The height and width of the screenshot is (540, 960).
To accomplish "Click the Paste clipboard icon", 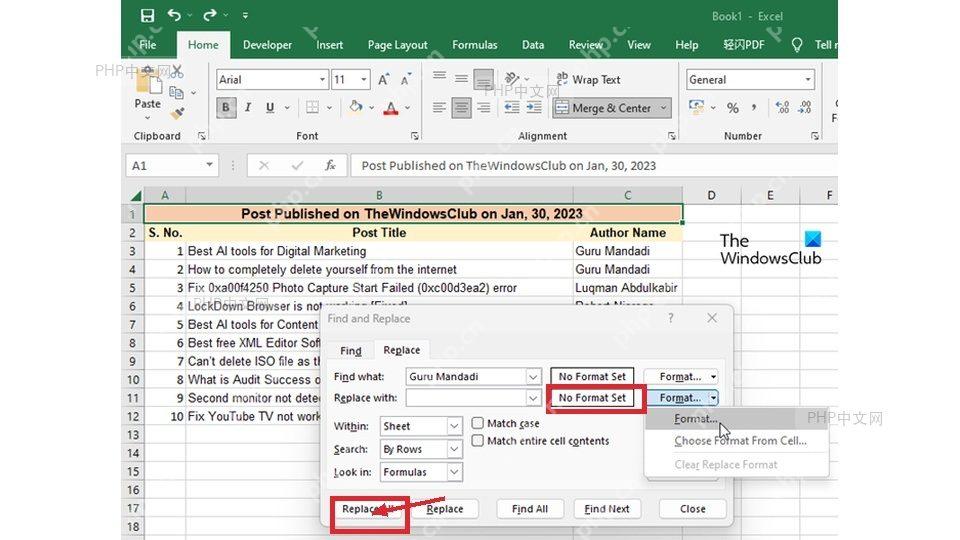I will tap(148, 81).
